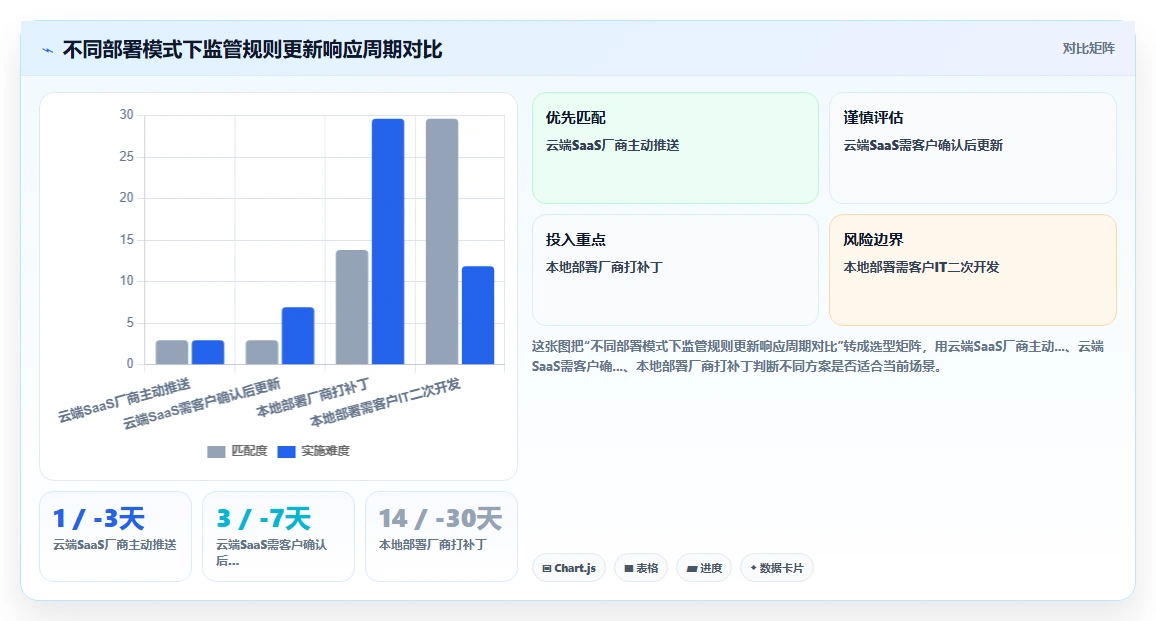Click the blue 实施难度 legend swatch
The image size is (1156, 621).
(286, 452)
